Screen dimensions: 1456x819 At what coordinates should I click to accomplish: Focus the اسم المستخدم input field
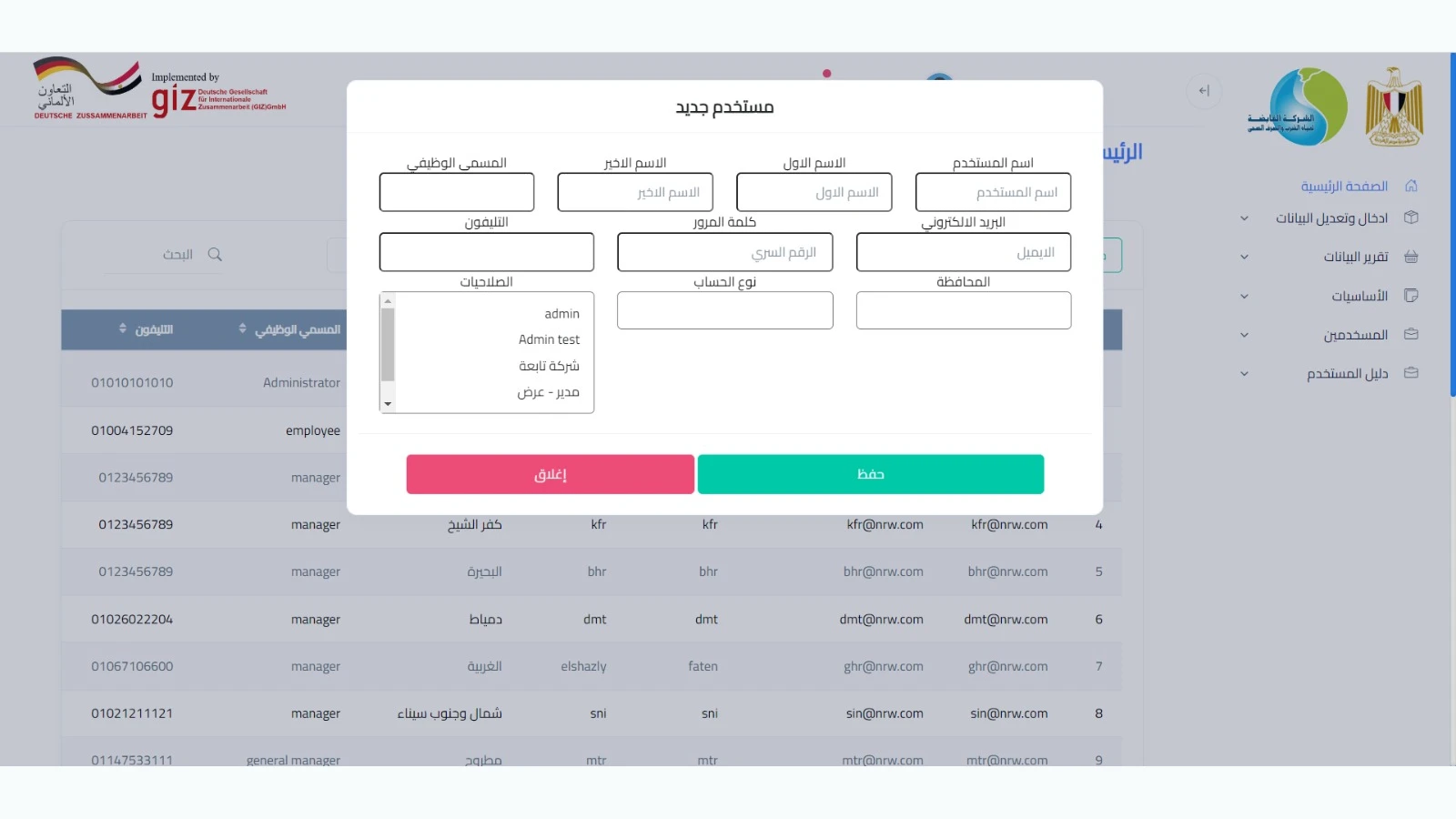point(993,192)
